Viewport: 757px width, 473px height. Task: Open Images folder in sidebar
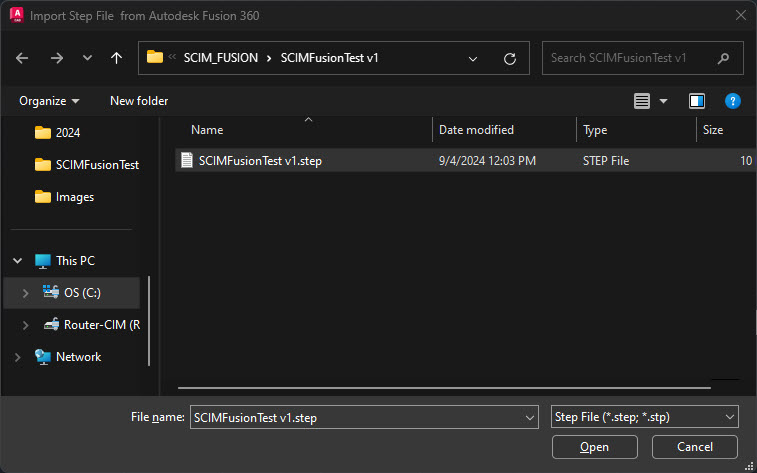pyautogui.click(x=65, y=197)
